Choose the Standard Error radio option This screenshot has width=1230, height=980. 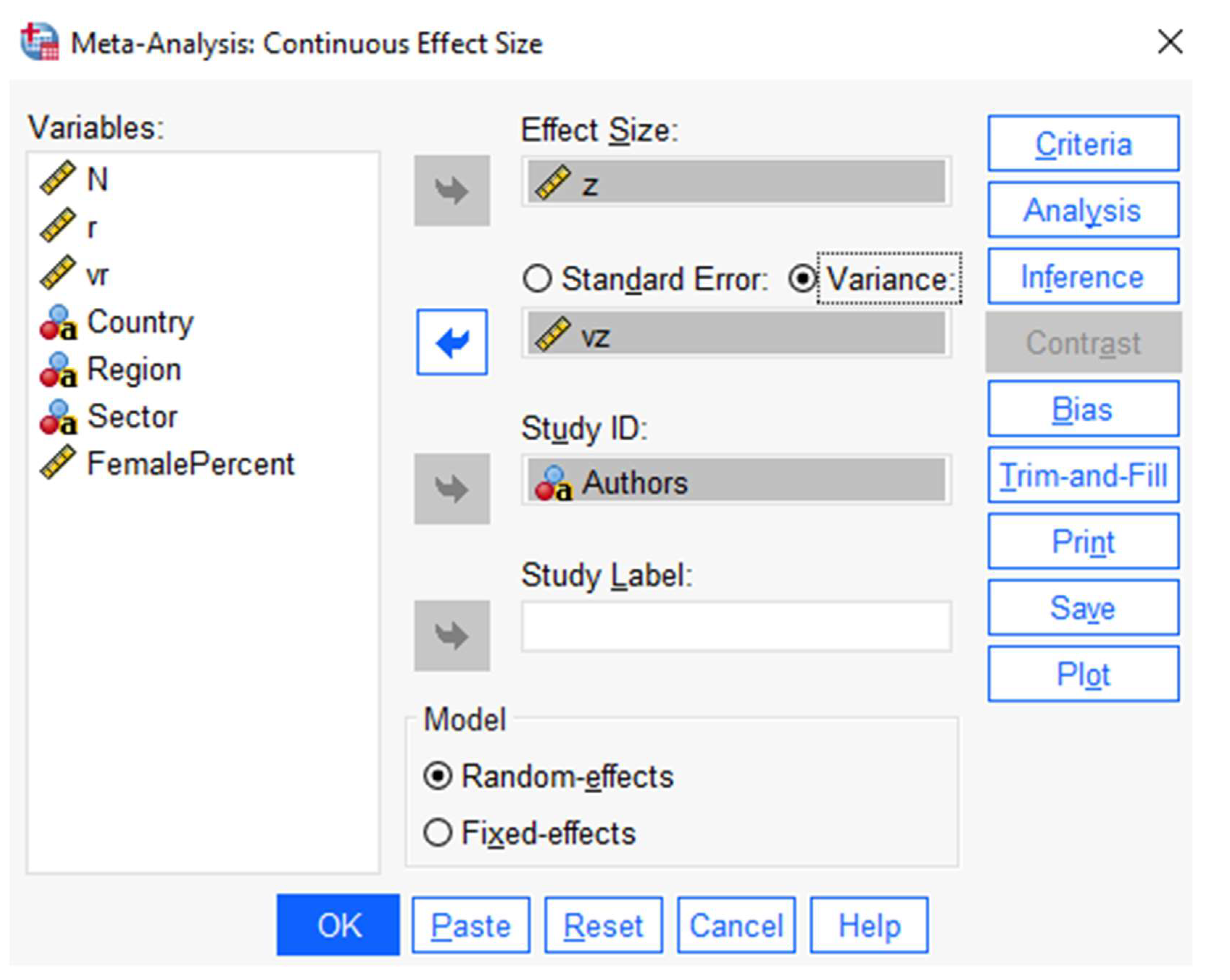537,279
